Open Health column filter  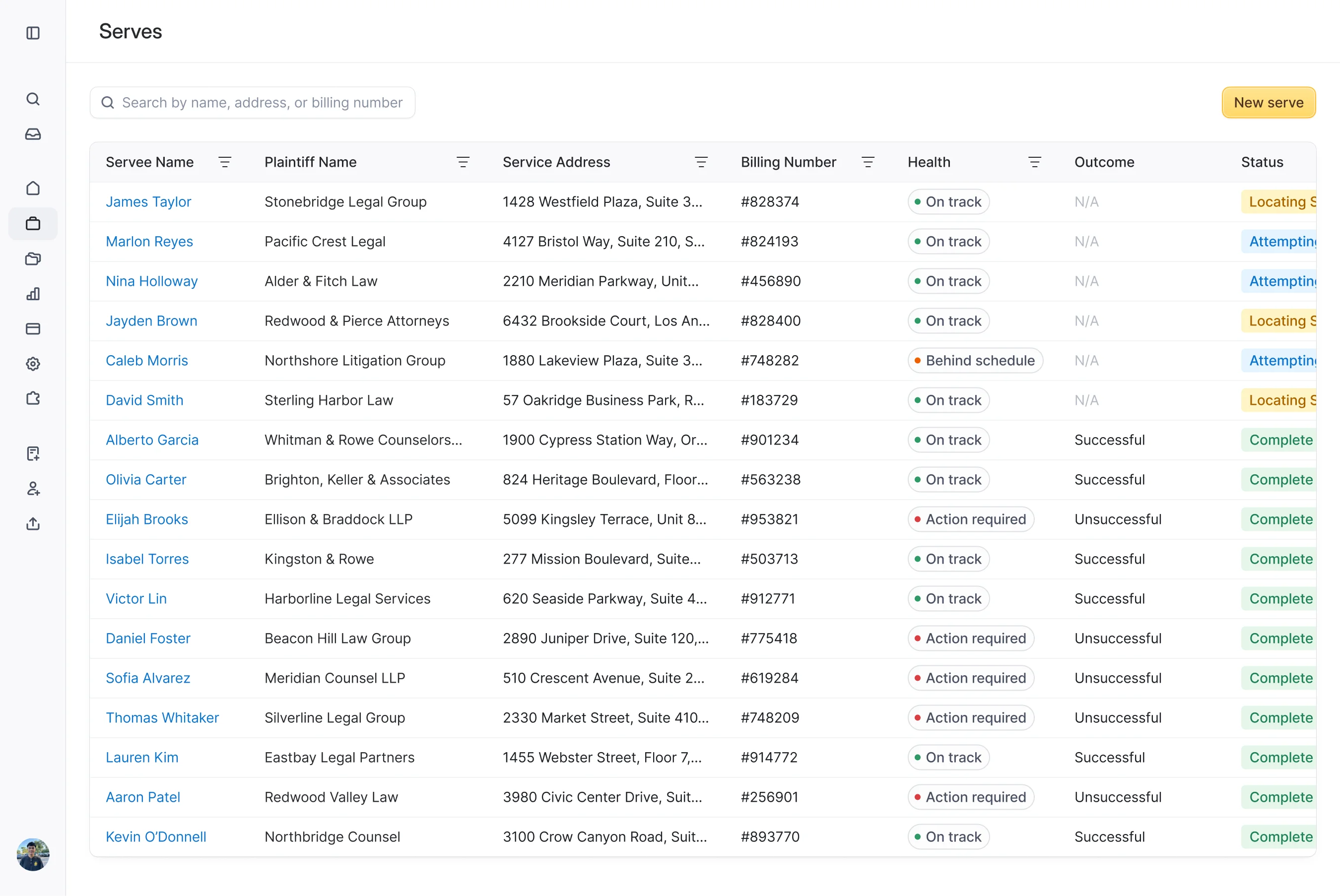pyautogui.click(x=1034, y=162)
